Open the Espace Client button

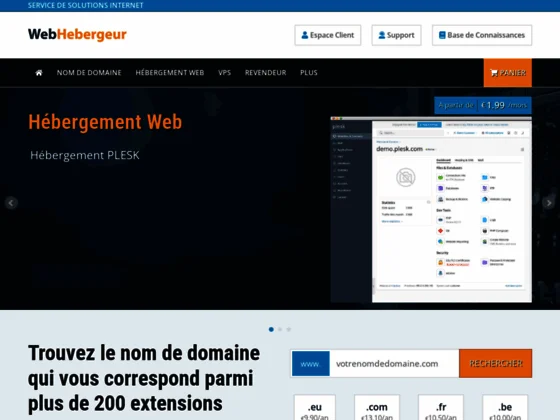click(x=328, y=35)
